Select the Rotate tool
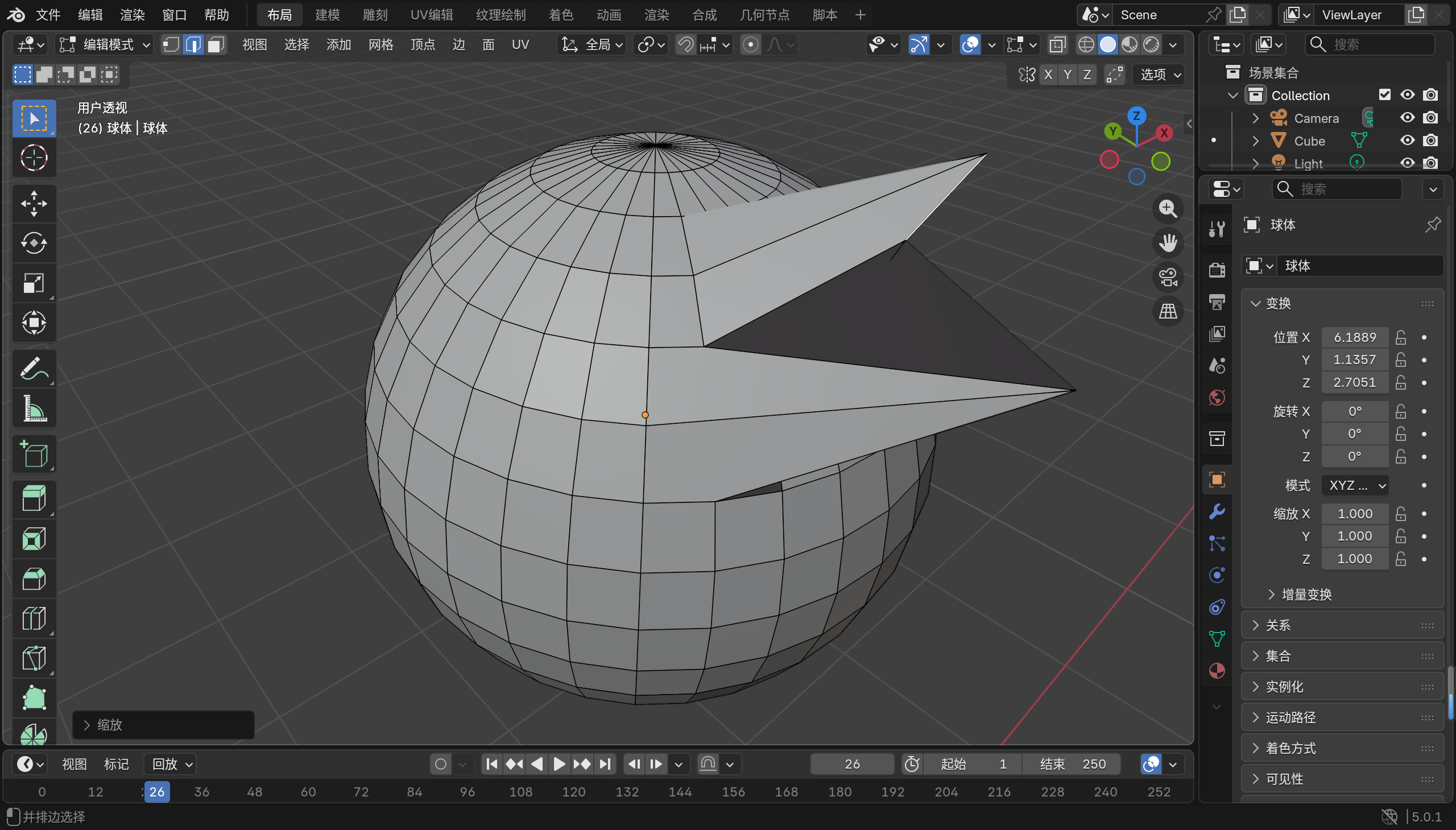 click(x=34, y=243)
